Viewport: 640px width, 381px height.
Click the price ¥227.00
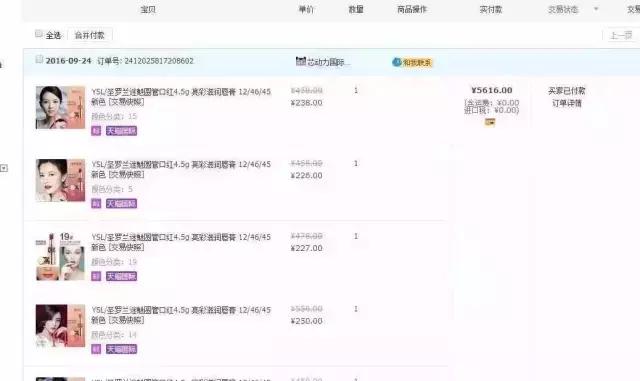[x=307, y=248]
